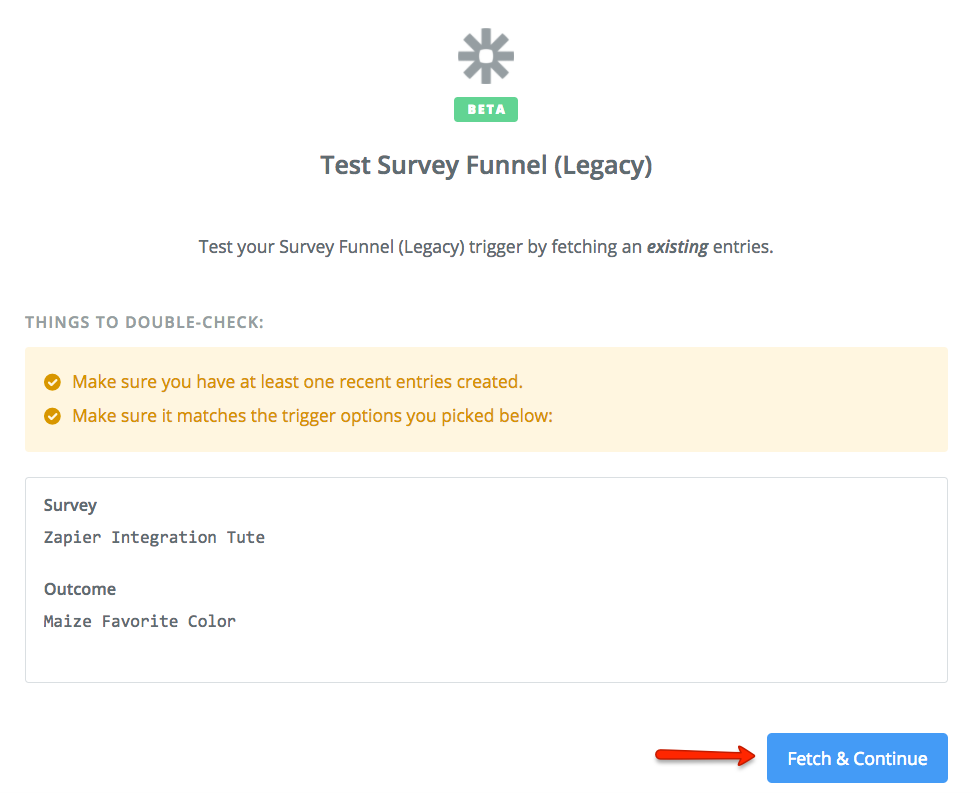
Task: Select the 'THINGS TO DOUBLE-CHECK' label
Action: pyautogui.click(x=144, y=323)
